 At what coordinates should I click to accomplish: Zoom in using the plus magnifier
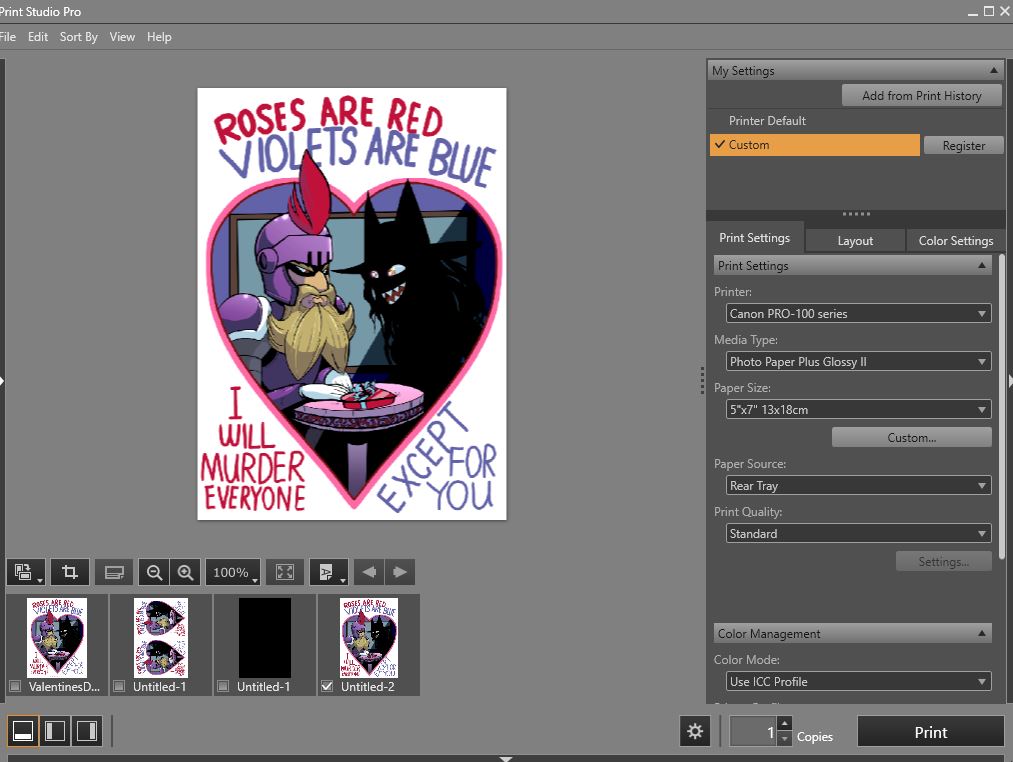185,572
